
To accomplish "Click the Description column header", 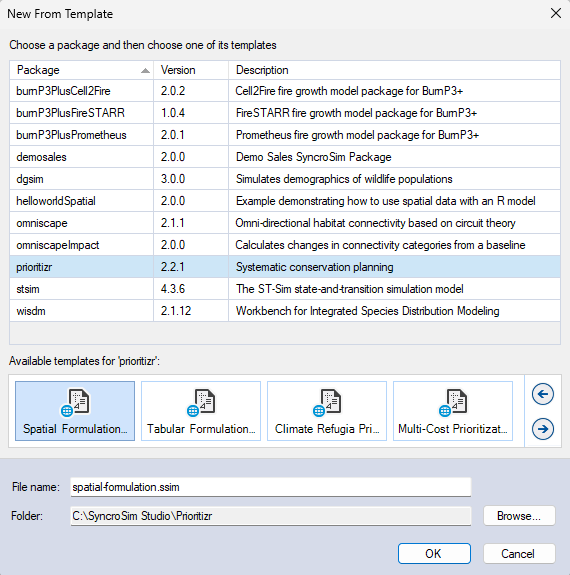I will (394, 70).
